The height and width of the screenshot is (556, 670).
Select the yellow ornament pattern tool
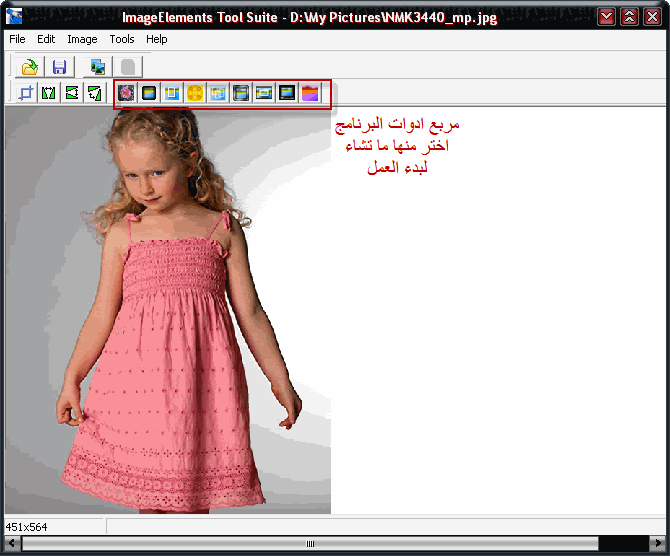[x=195, y=93]
